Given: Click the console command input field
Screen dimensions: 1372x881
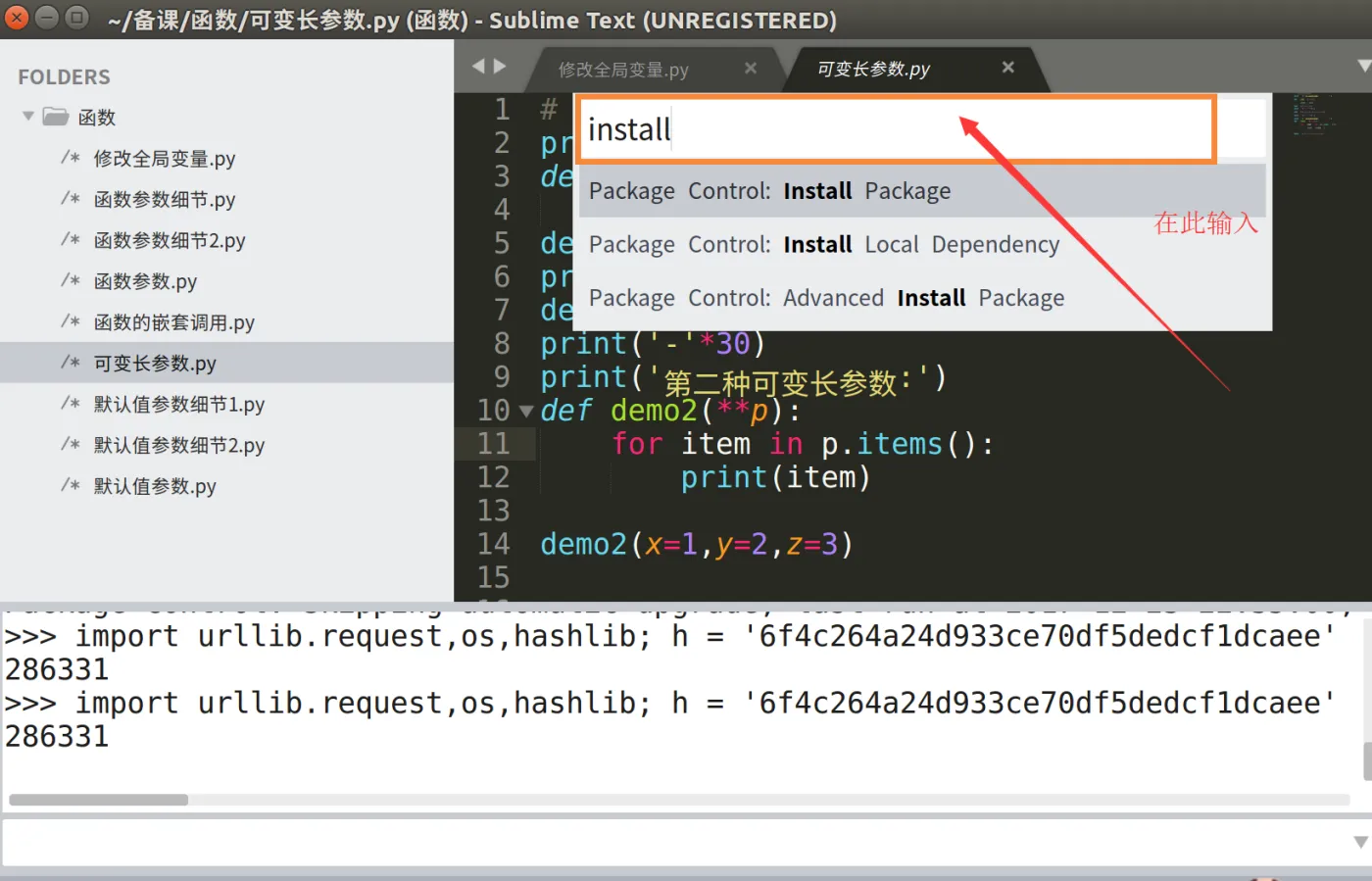Looking at the screenshot, I should click(676, 842).
